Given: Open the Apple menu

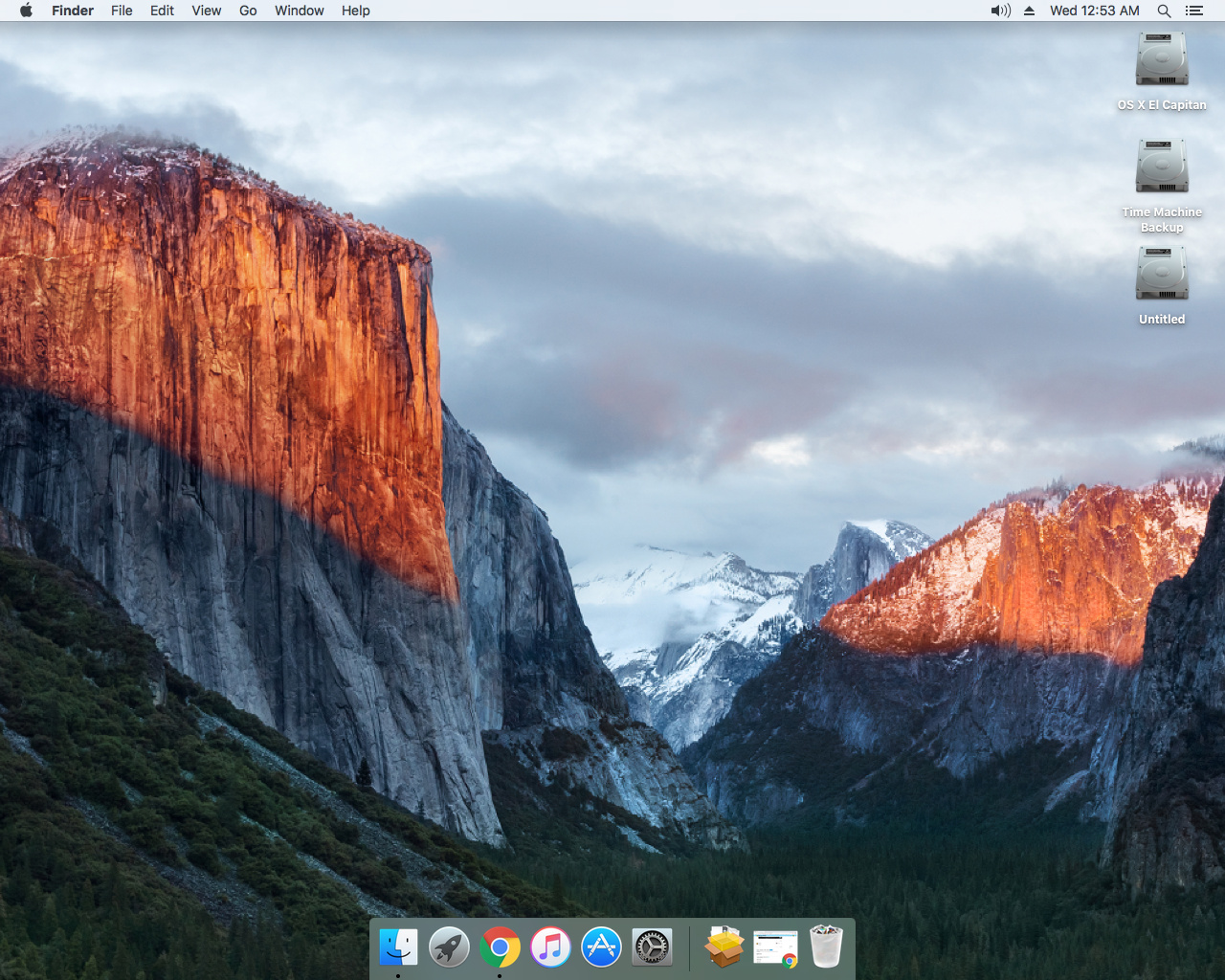Looking at the screenshot, I should [x=26, y=11].
